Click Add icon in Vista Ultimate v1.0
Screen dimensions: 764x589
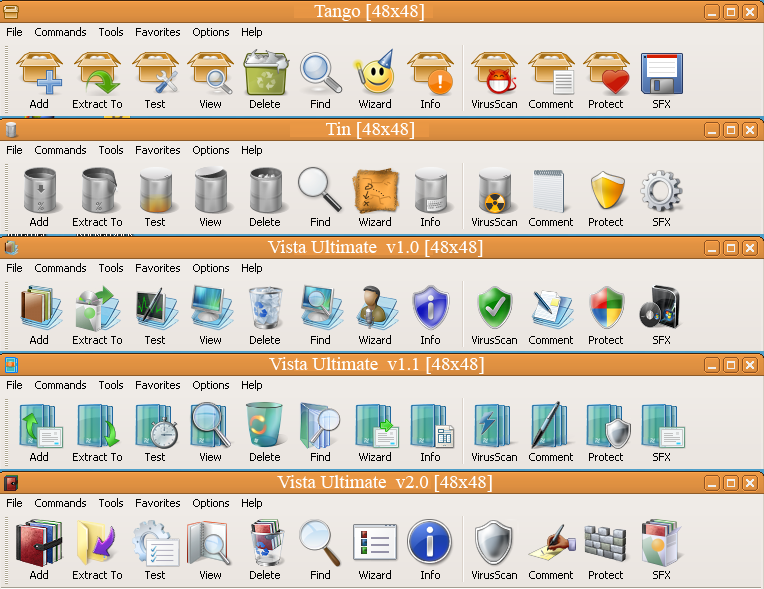point(41,308)
